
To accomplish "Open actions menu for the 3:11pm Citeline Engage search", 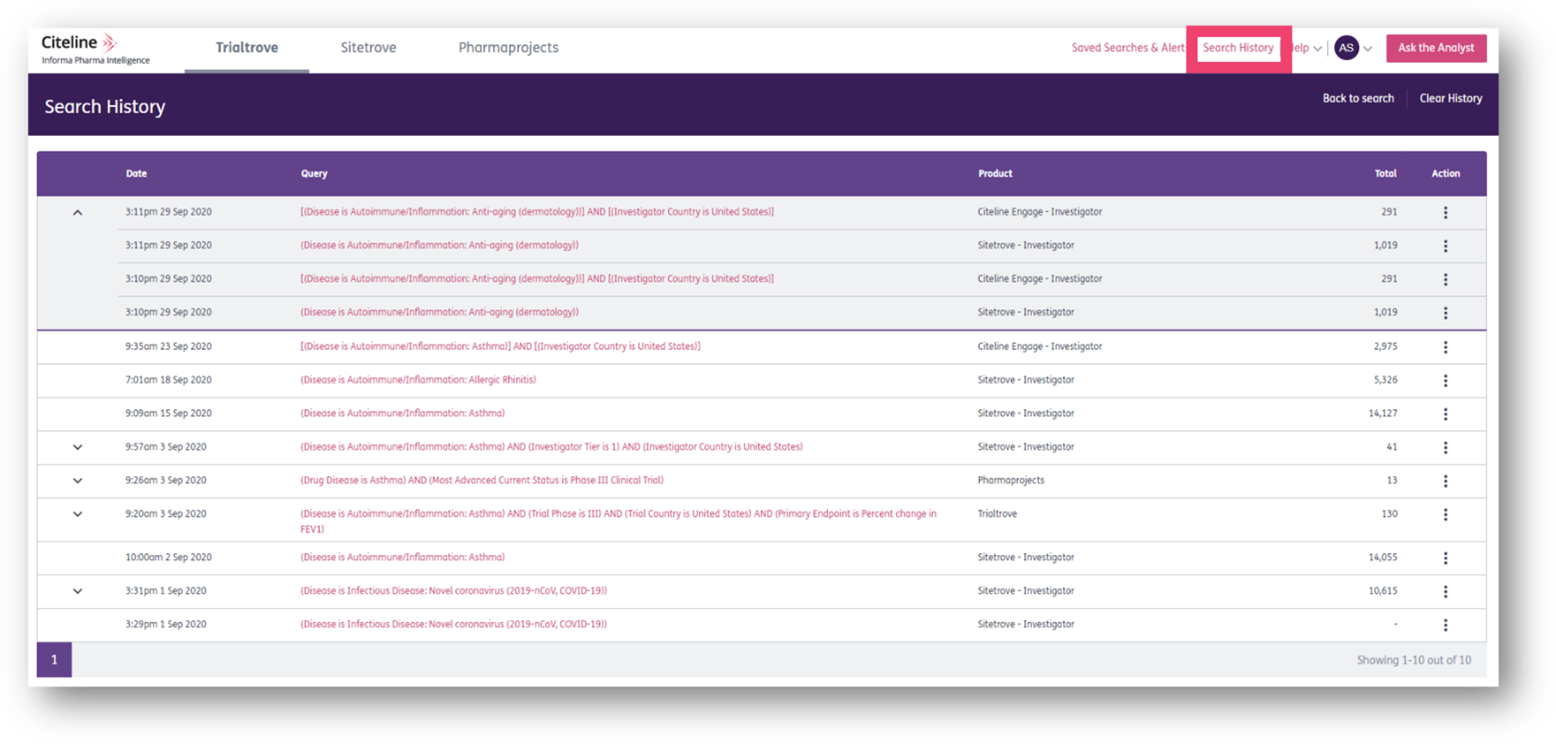I will [x=1445, y=211].
